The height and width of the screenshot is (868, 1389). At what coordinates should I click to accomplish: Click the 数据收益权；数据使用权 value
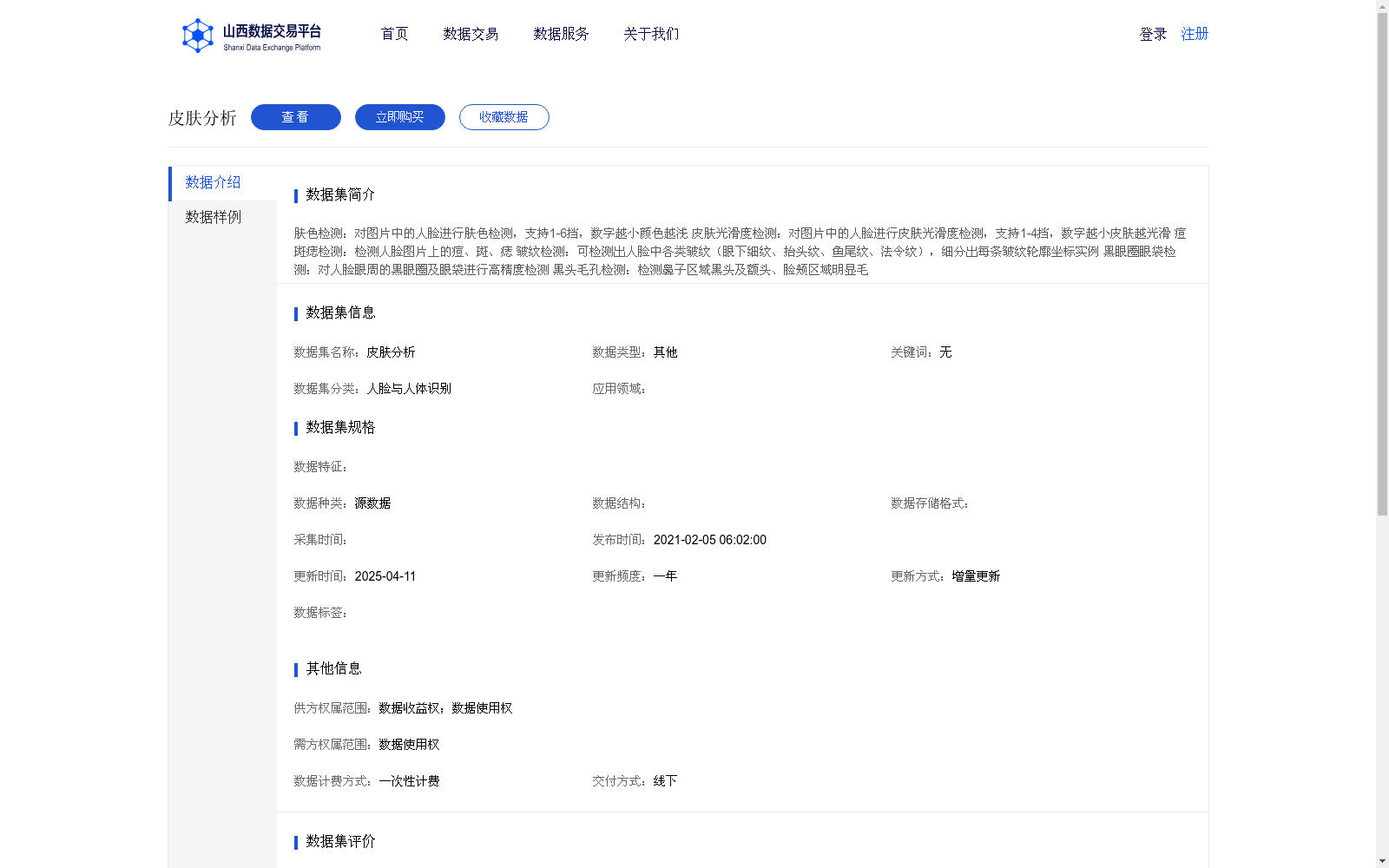[x=445, y=708]
